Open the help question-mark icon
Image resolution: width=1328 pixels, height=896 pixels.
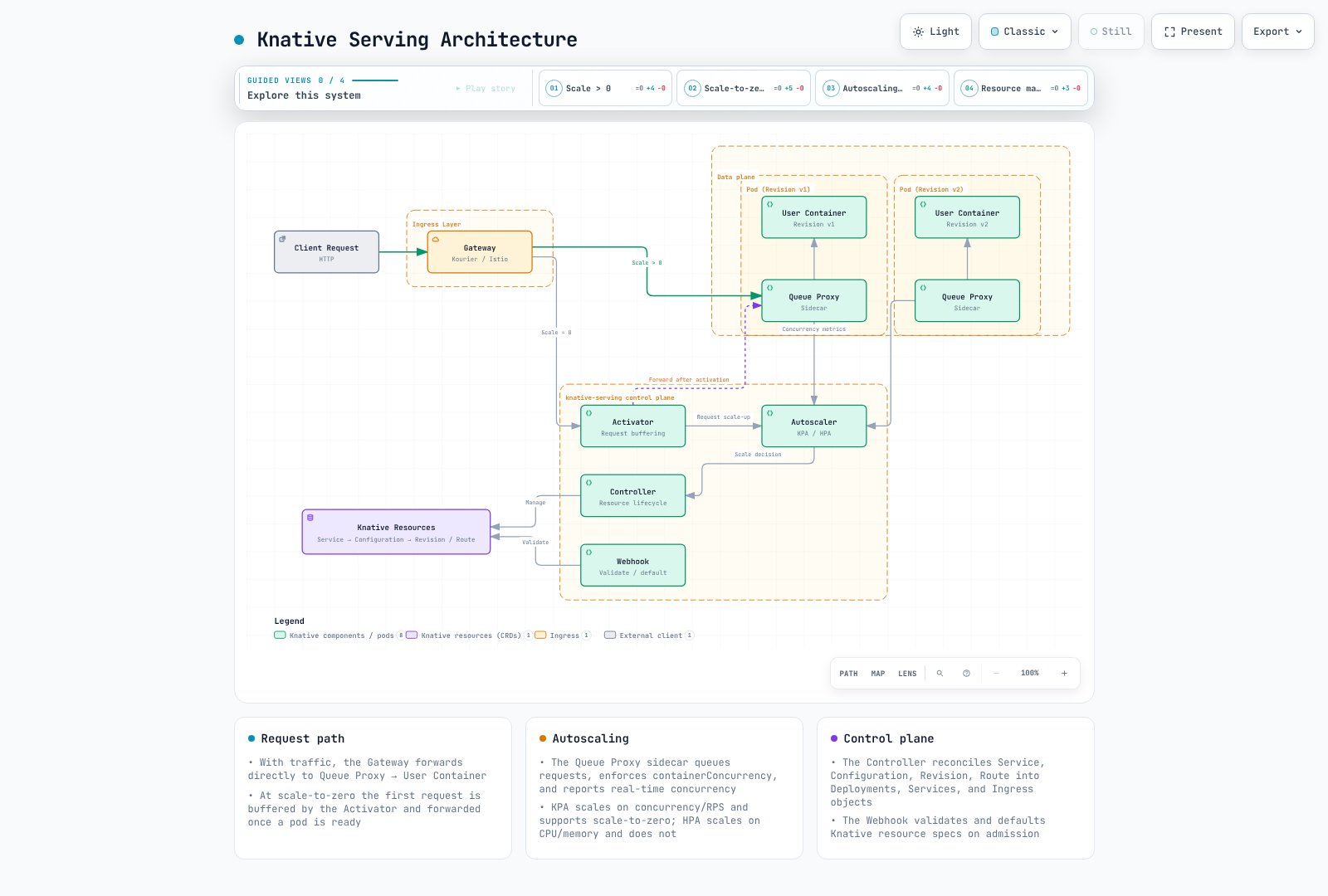966,674
